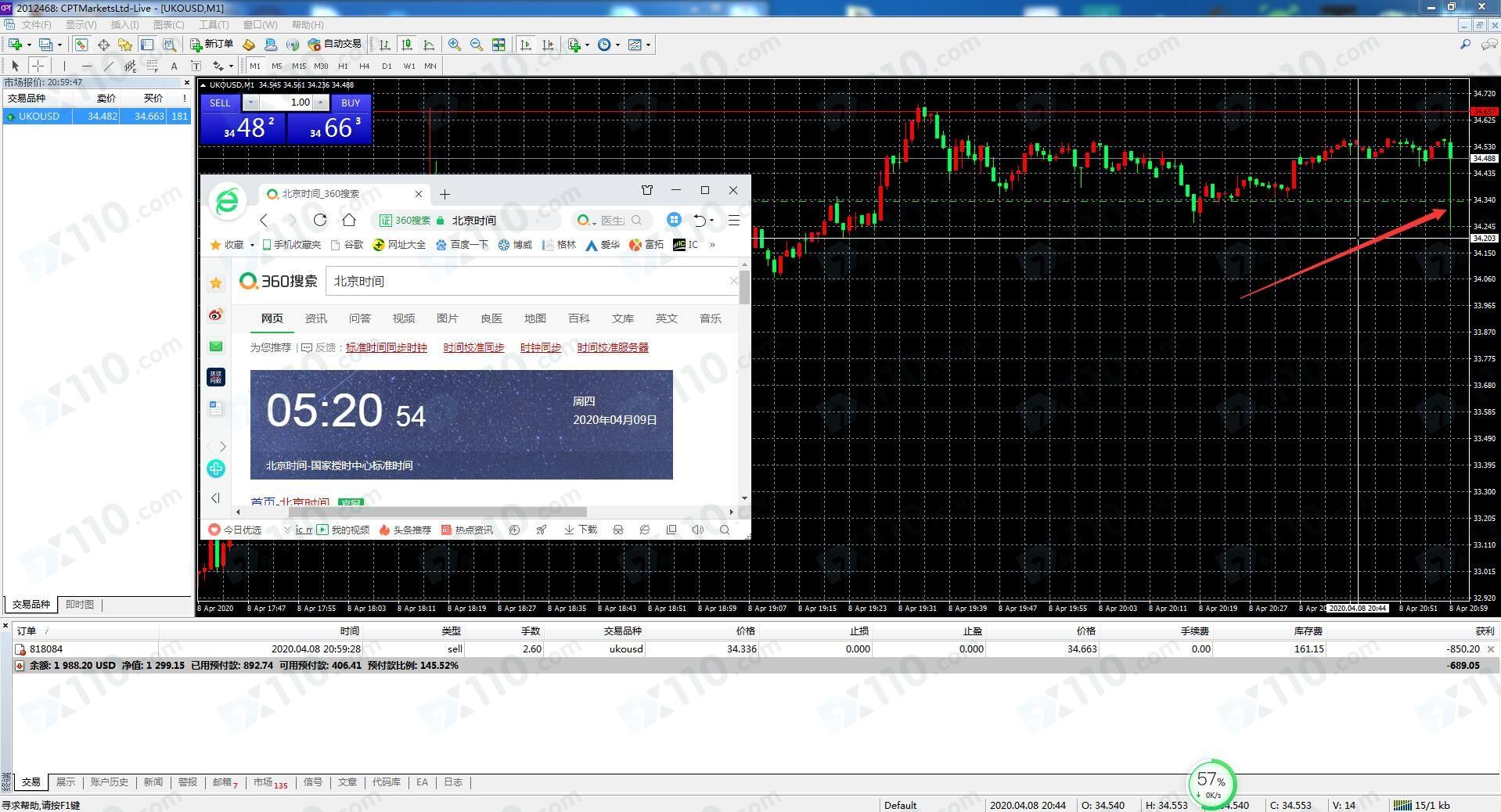1501x812 pixels.
Task: Click the one-click volume field 1.00
Action: [x=286, y=102]
